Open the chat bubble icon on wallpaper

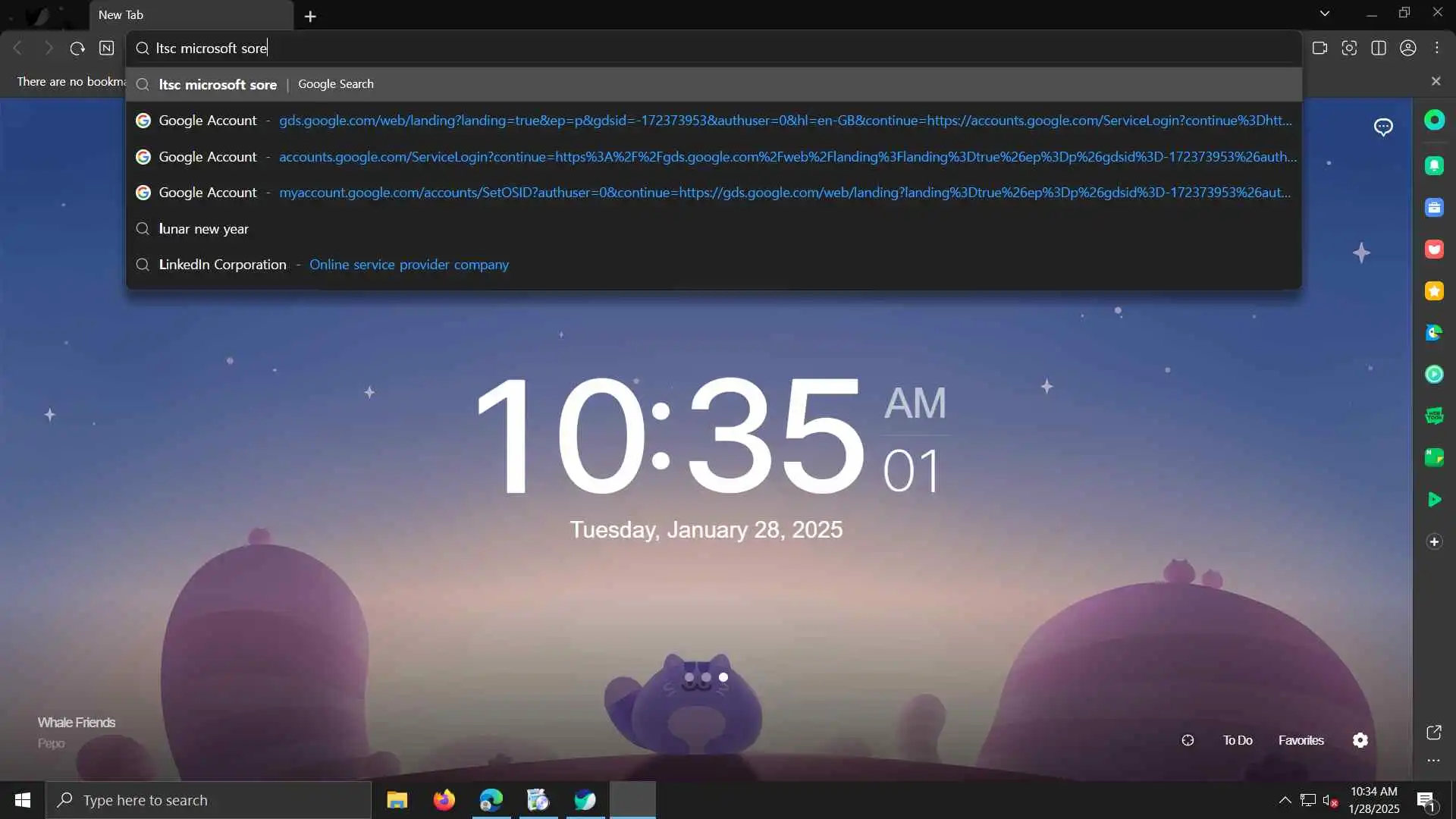point(1383,127)
